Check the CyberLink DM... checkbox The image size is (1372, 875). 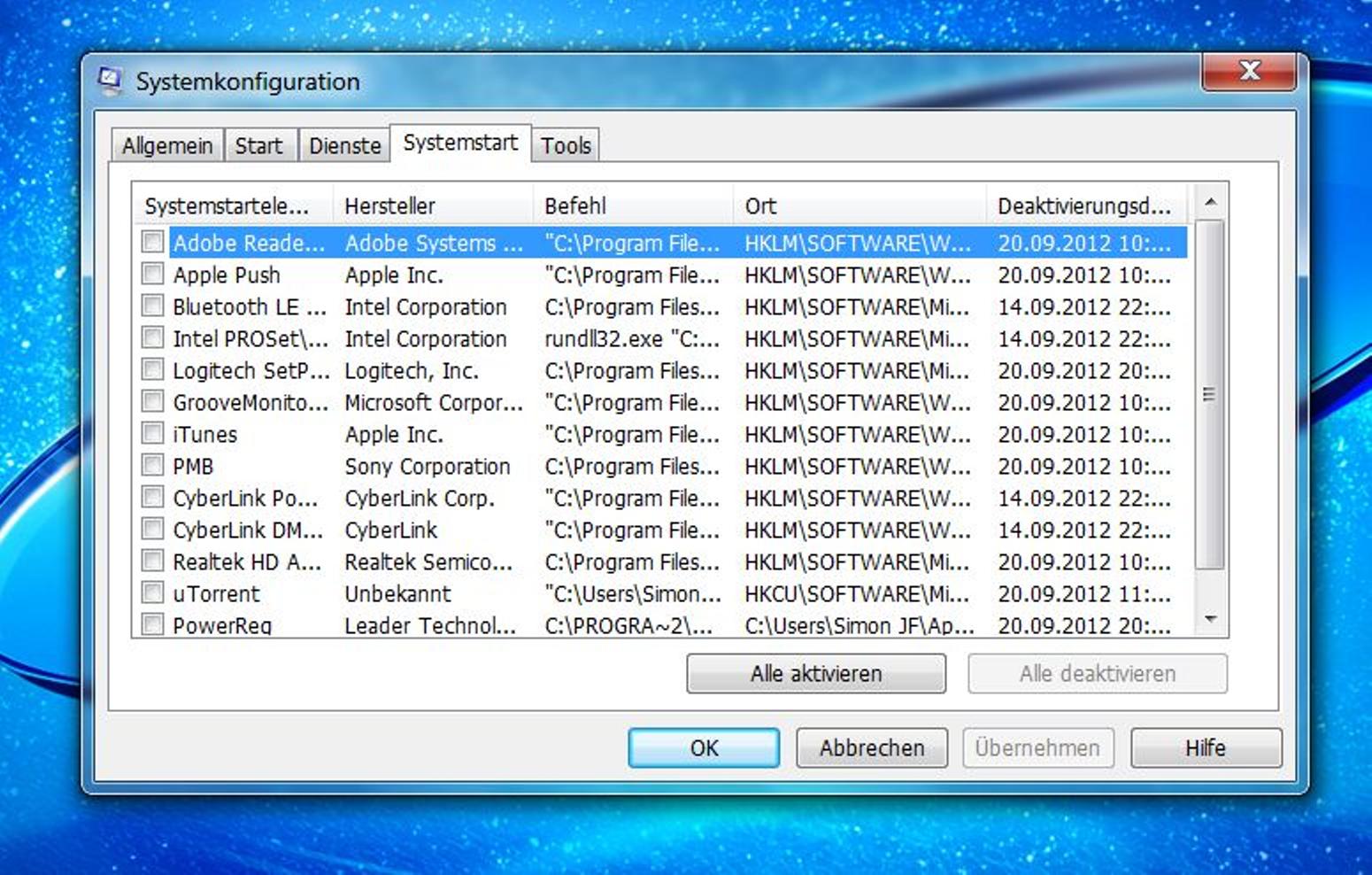153,529
